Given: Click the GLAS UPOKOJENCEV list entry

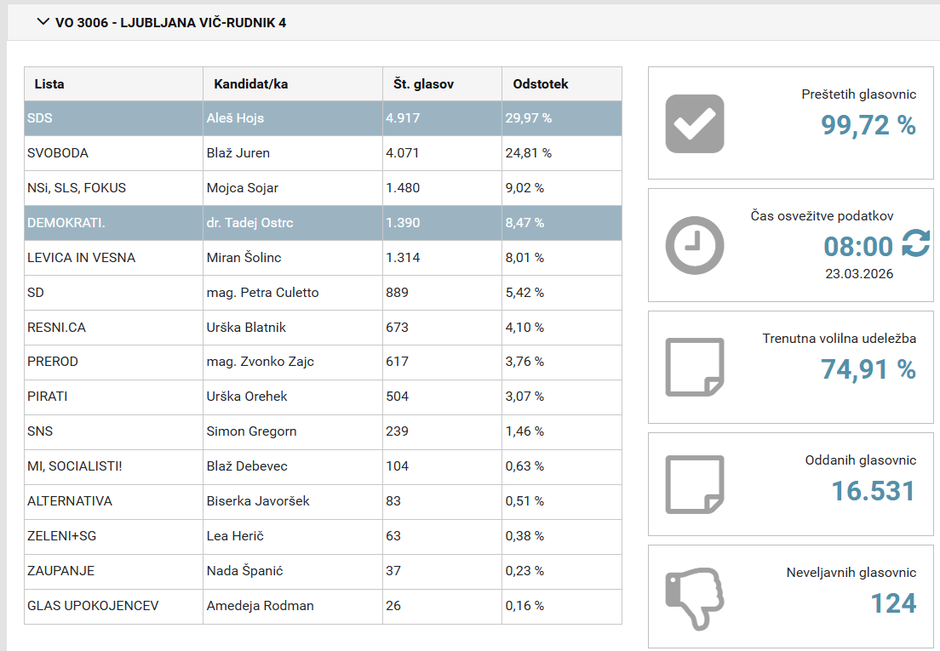Looking at the screenshot, I should (93, 606).
